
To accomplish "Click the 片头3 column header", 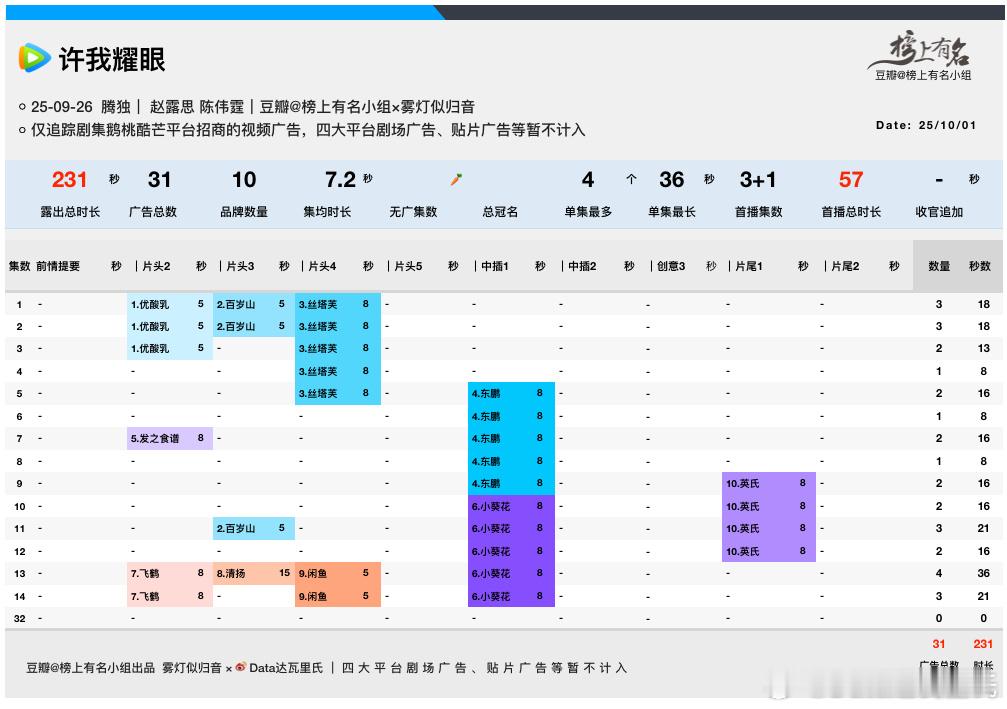I will tap(240, 266).
